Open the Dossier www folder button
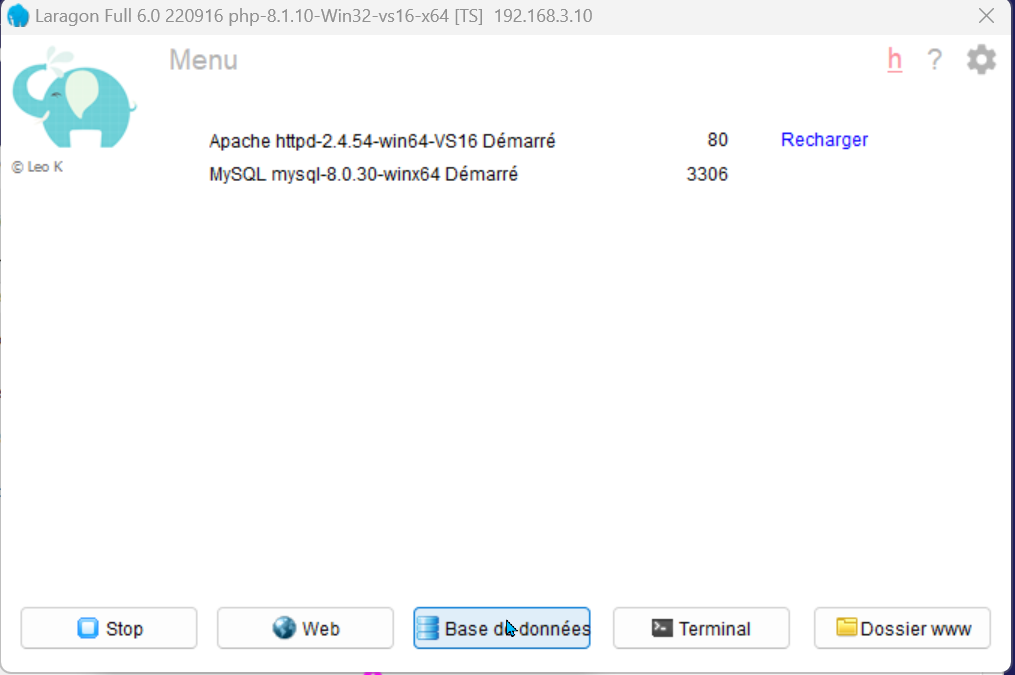 tap(902, 628)
